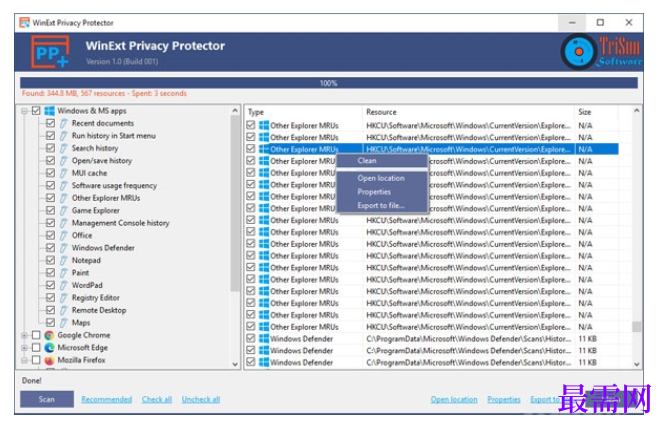Select the Windows & MS apps Windows icon
Screen dimensions: 670x430
pos(50,111)
